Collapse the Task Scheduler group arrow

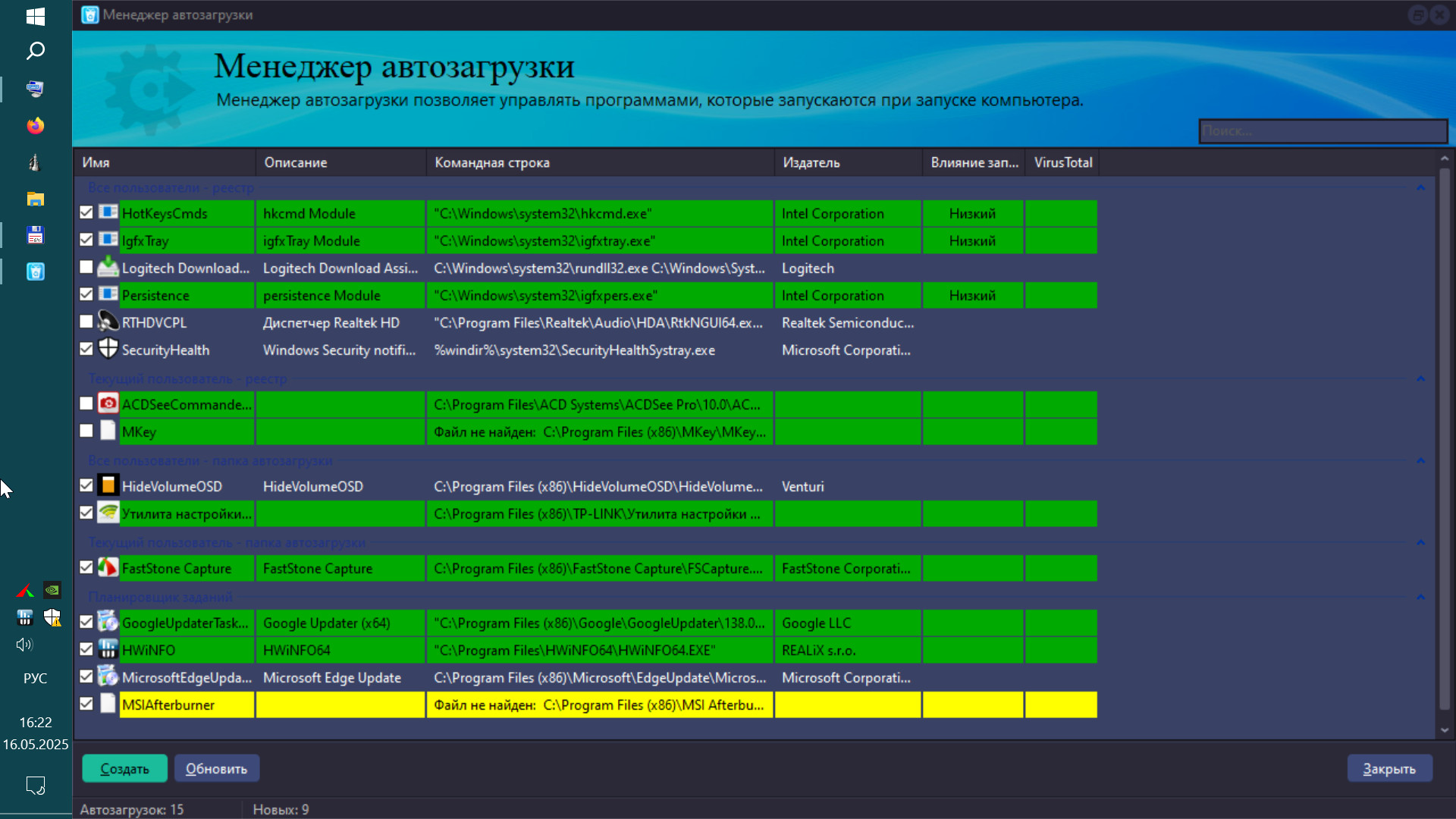(1420, 597)
